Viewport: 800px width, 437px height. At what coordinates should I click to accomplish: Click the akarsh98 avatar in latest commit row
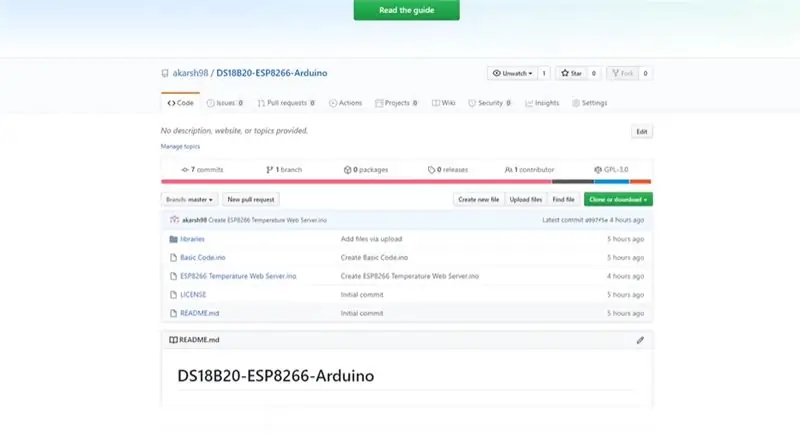[174, 220]
